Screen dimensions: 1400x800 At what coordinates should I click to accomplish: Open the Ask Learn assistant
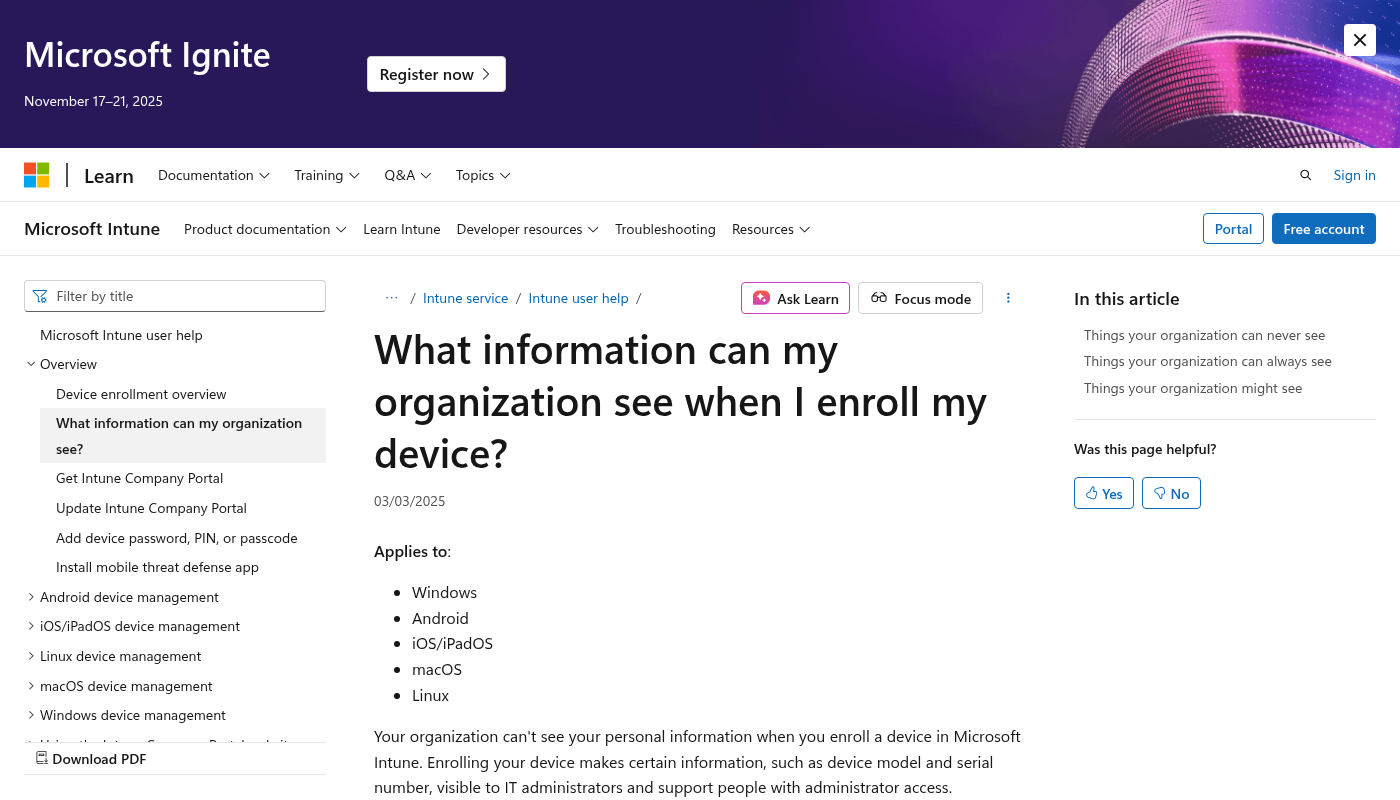pos(795,298)
